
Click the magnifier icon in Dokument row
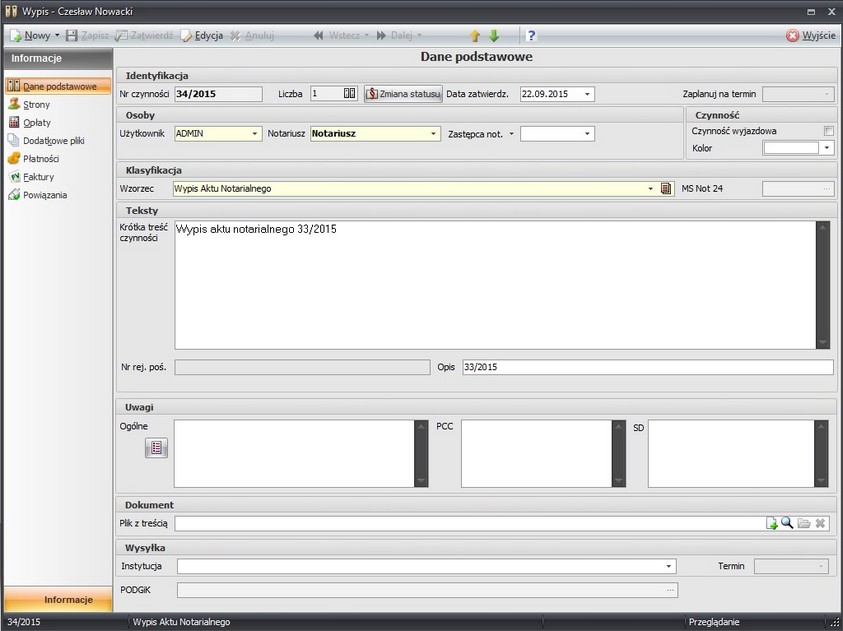pyautogui.click(x=787, y=523)
